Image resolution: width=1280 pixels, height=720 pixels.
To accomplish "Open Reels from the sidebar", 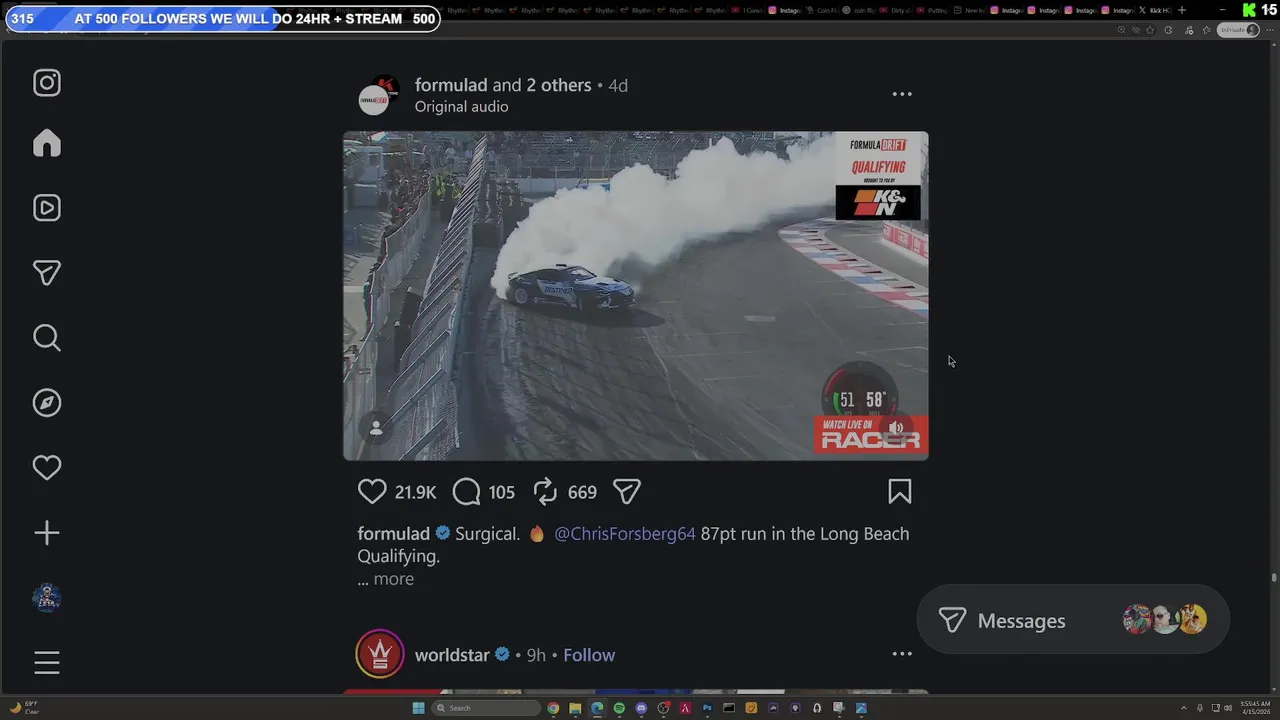I will pyautogui.click(x=47, y=208).
